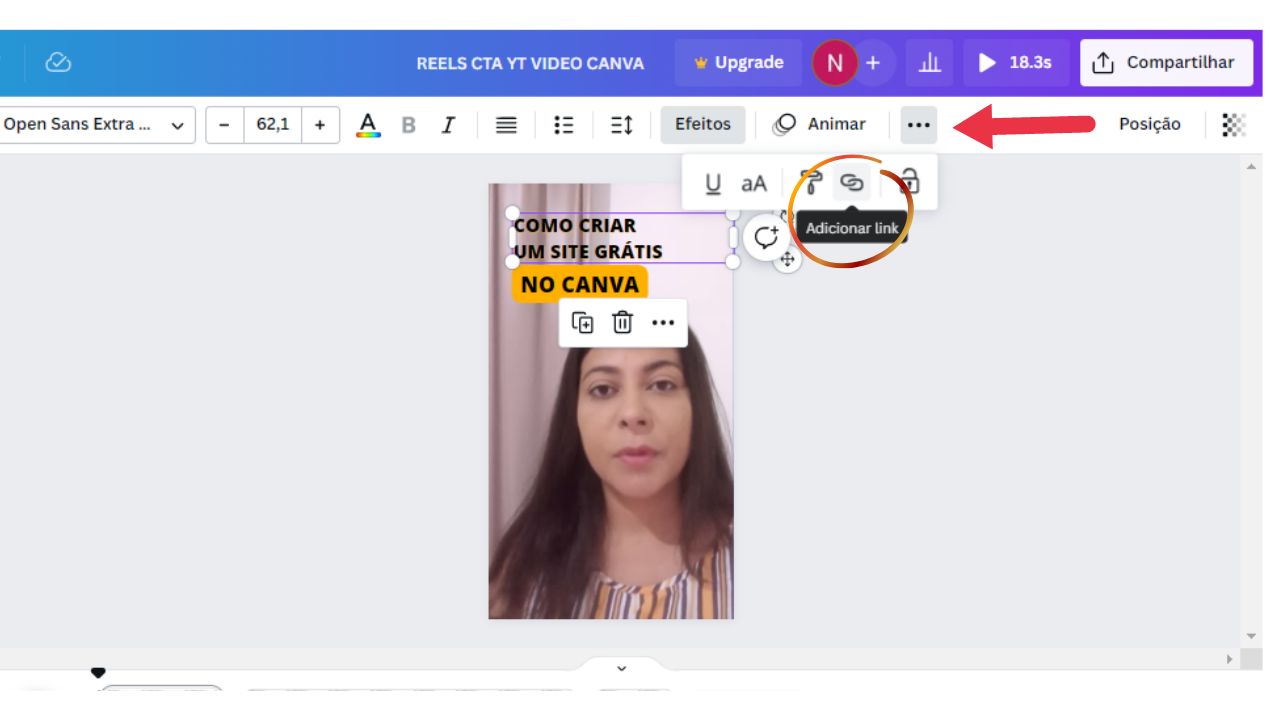1280x720 pixels.
Task: Select the COMO CRIAR text line
Action: click(575, 225)
